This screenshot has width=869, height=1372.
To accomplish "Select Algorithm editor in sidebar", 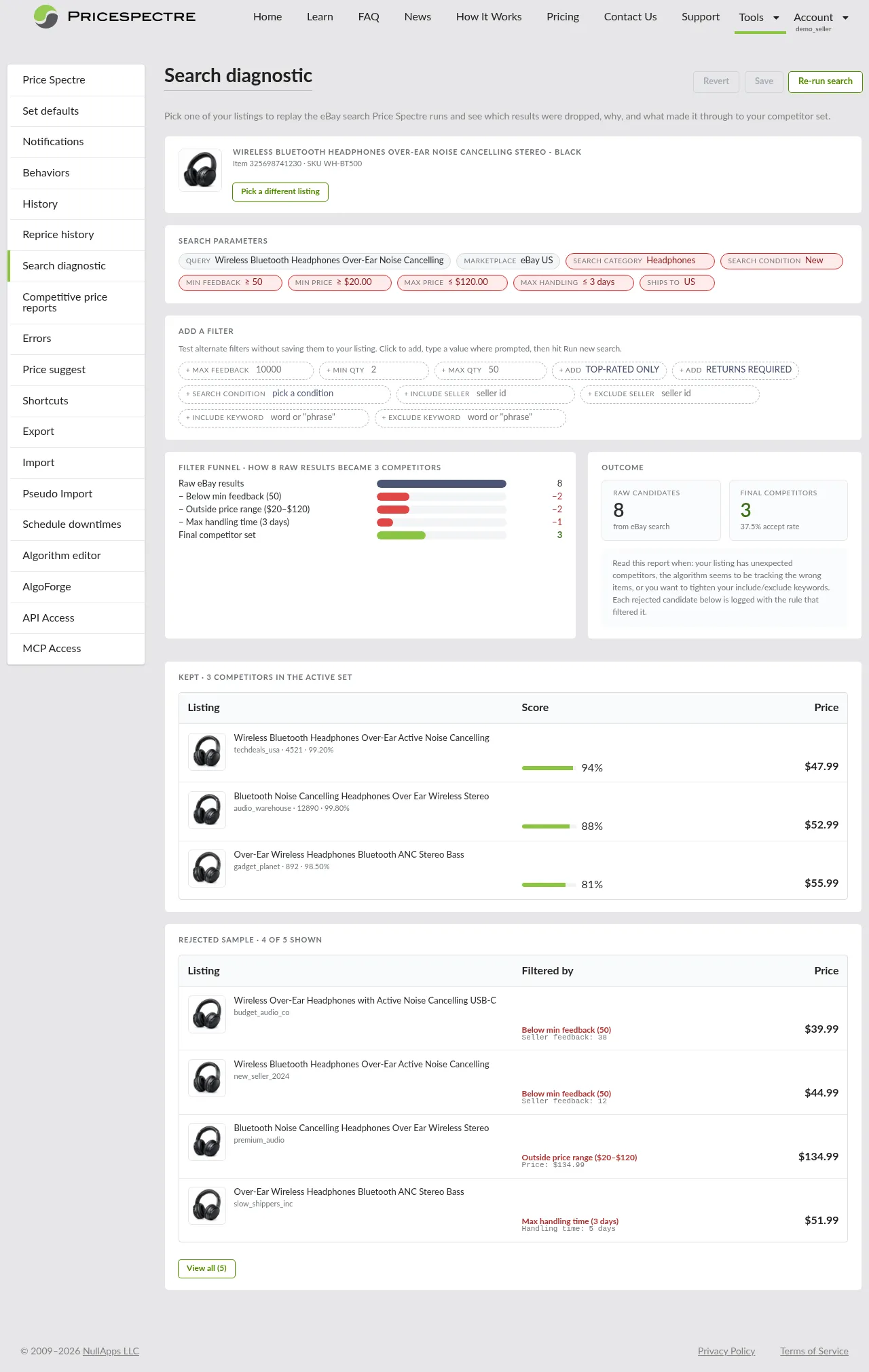I will point(76,556).
